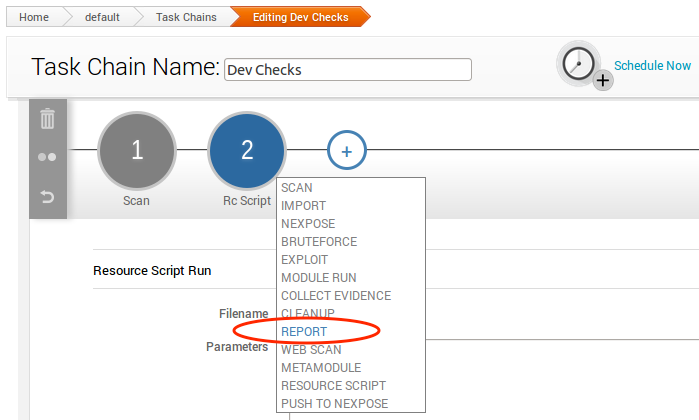Choose PUSH TO NEXPOSE option
Image resolution: width=699 pixels, height=420 pixels.
[334, 404]
